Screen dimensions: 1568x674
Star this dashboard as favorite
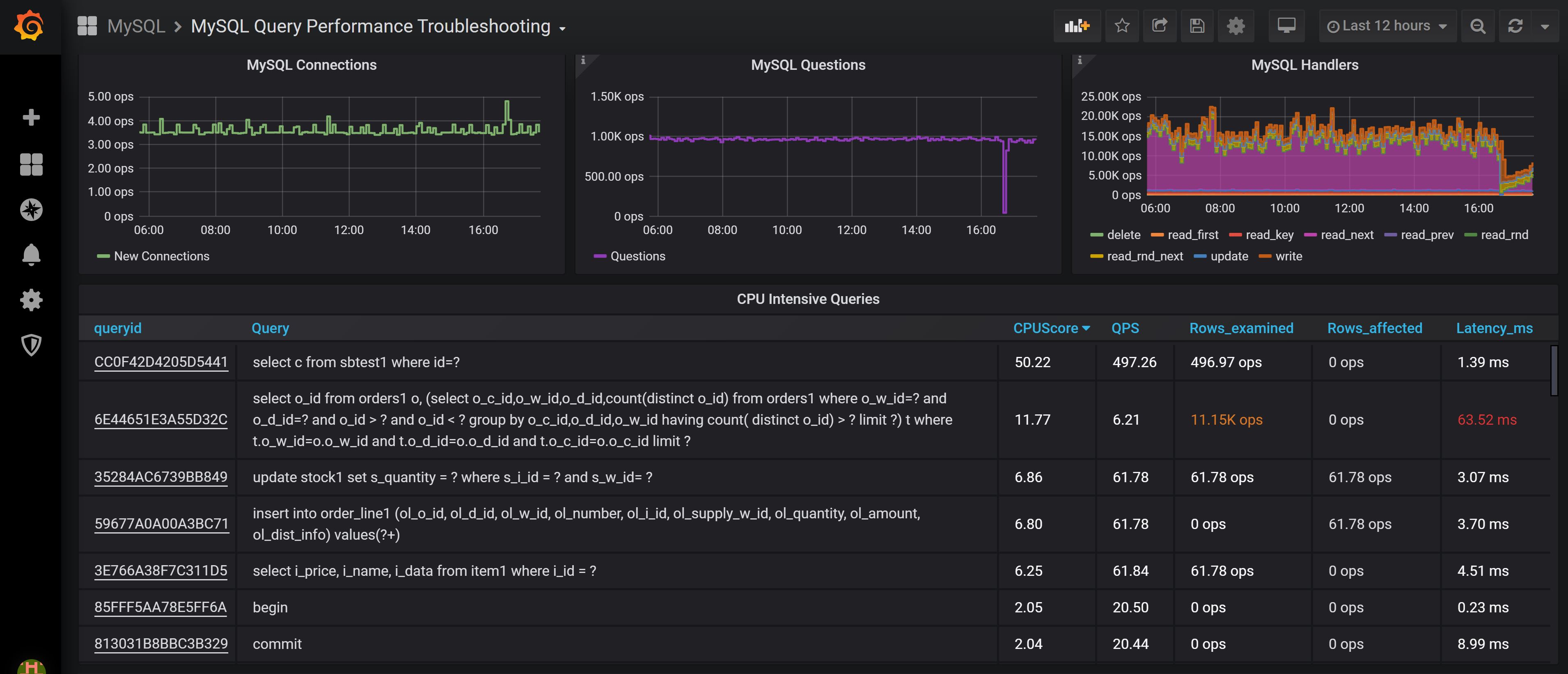[1122, 26]
